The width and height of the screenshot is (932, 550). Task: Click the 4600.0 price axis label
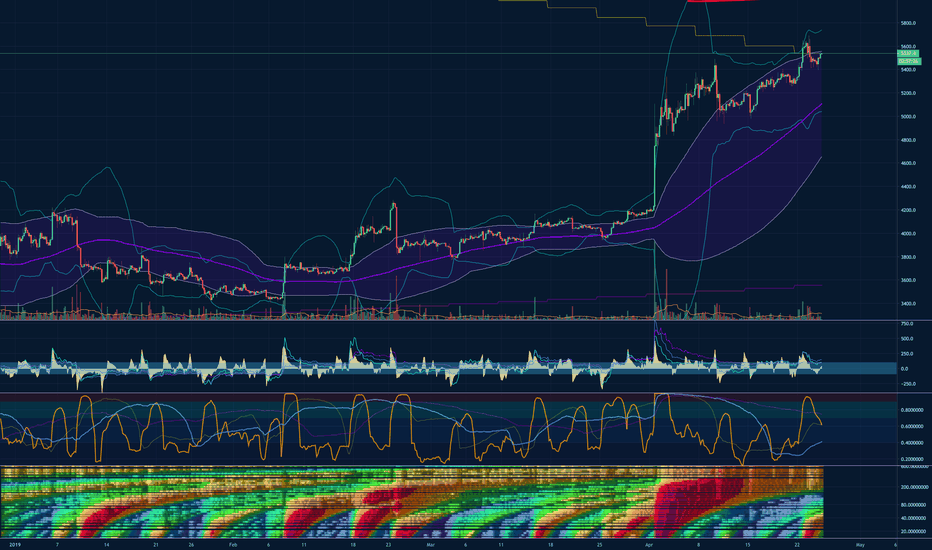(x=908, y=164)
